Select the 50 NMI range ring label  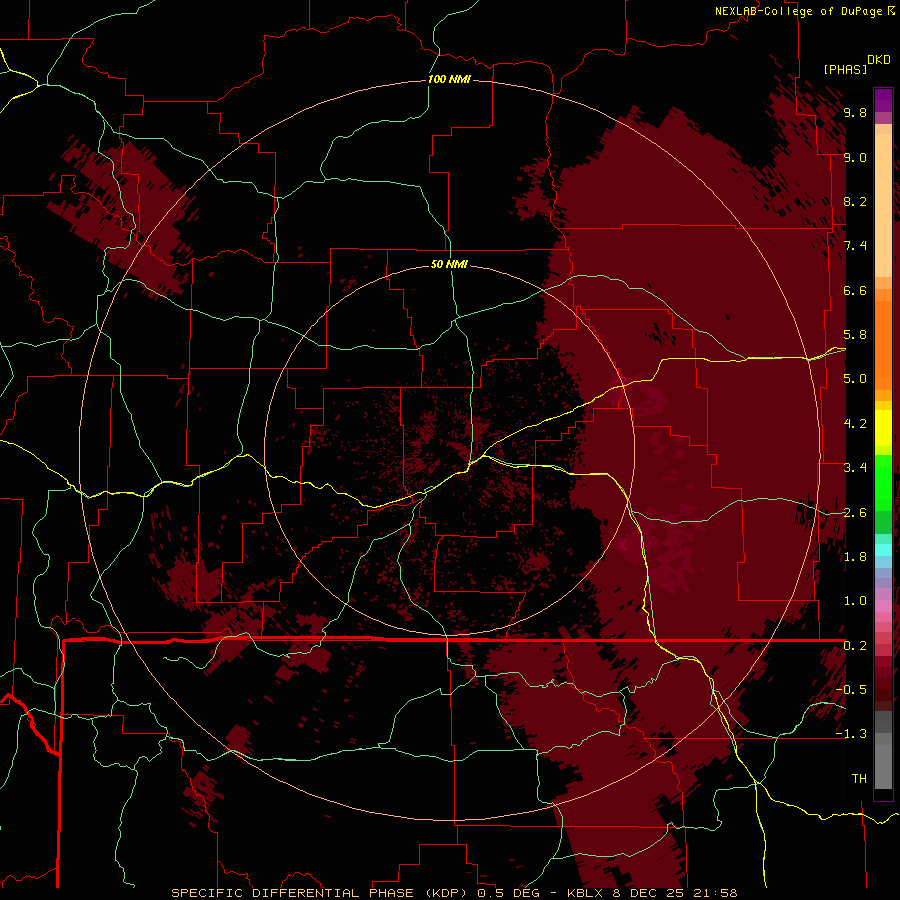pos(449,264)
